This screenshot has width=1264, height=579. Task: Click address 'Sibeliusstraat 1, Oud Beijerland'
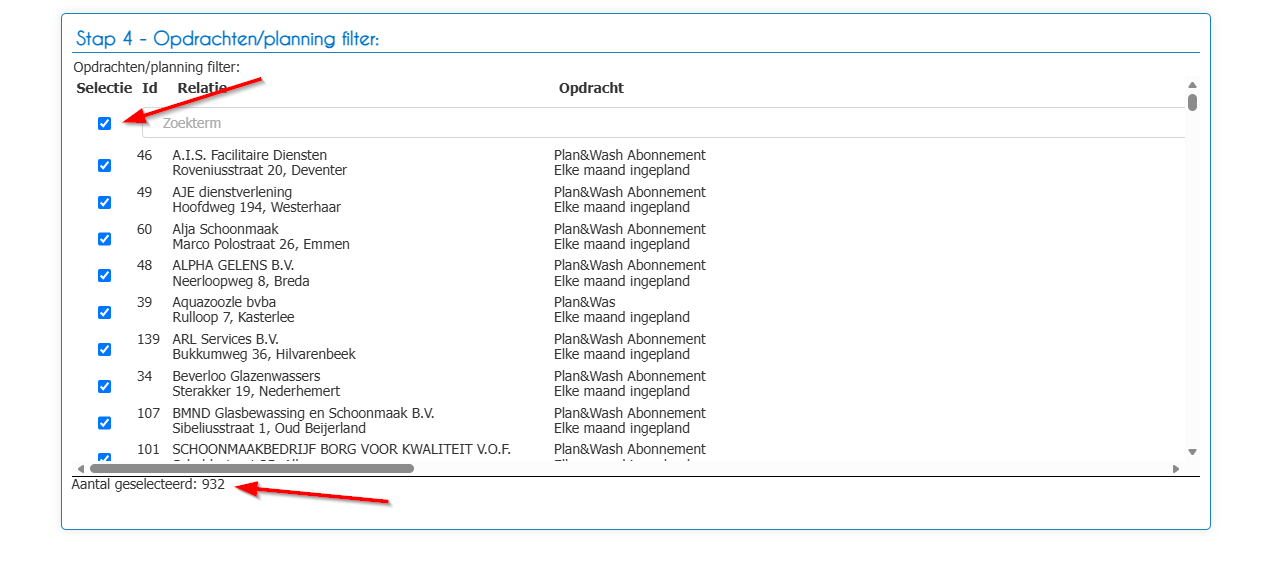click(x=269, y=428)
